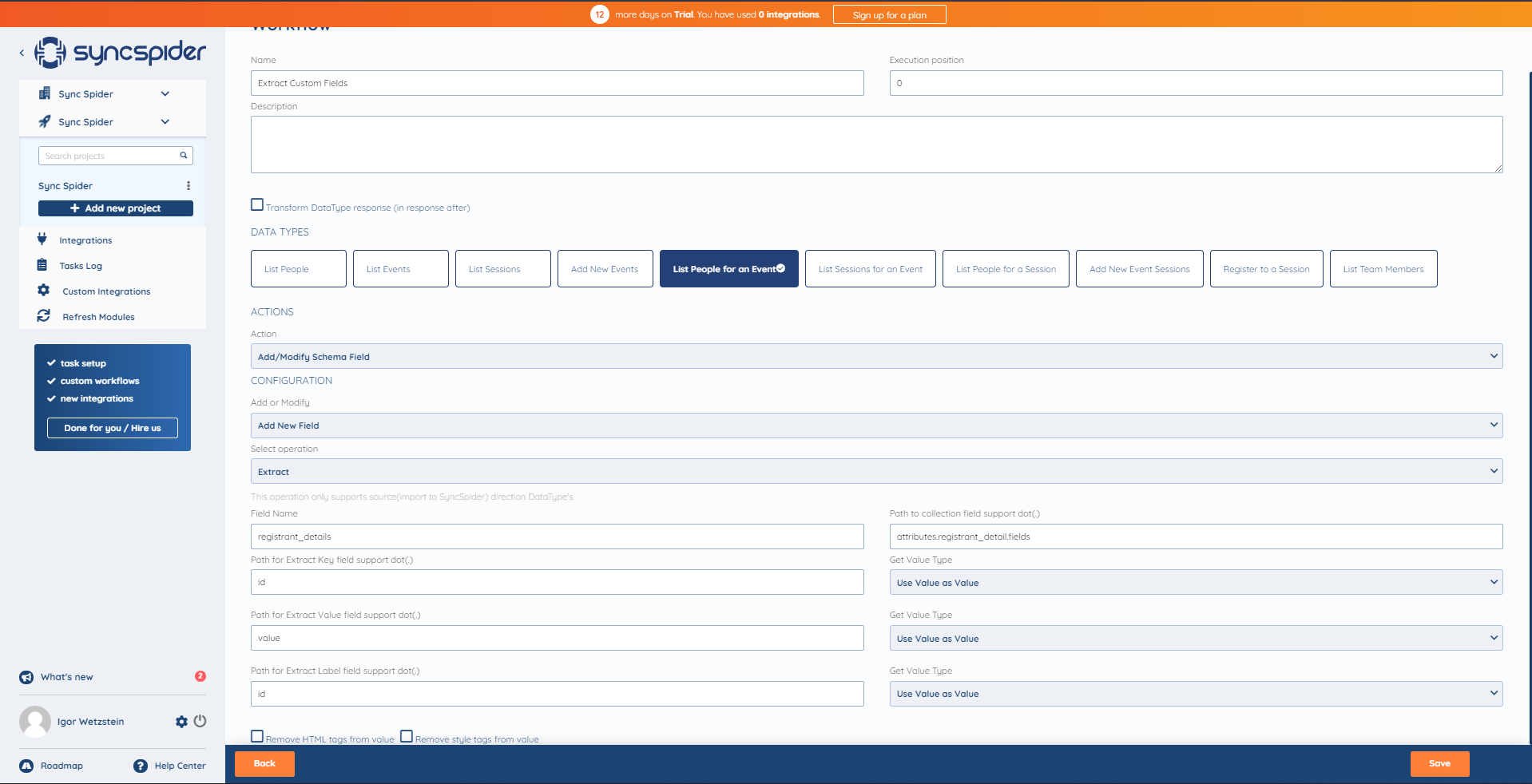Select the List People data type
This screenshot has height=784, width=1532.
pyautogui.click(x=299, y=269)
